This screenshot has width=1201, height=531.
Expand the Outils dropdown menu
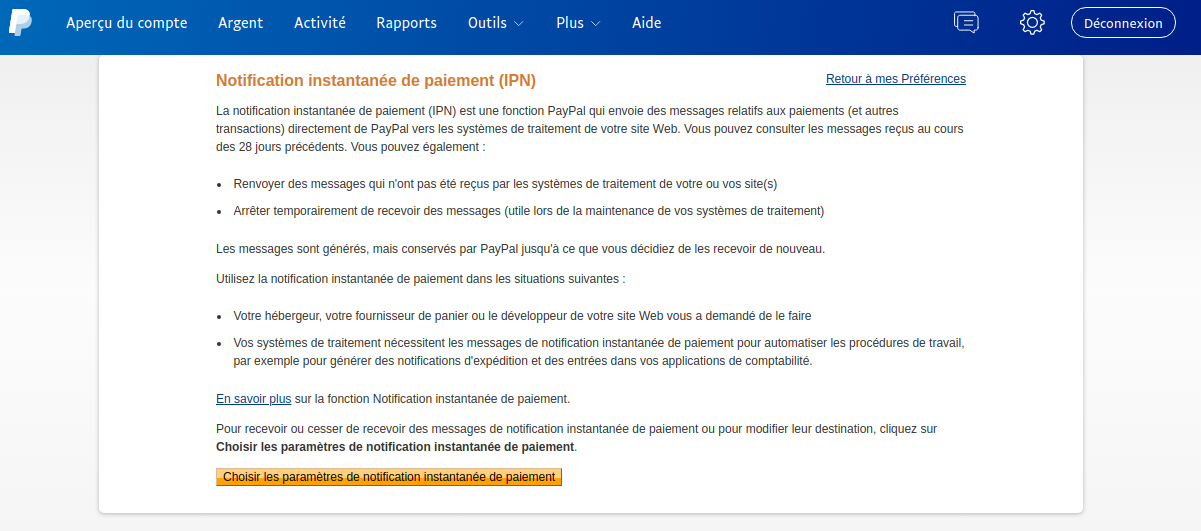click(495, 23)
